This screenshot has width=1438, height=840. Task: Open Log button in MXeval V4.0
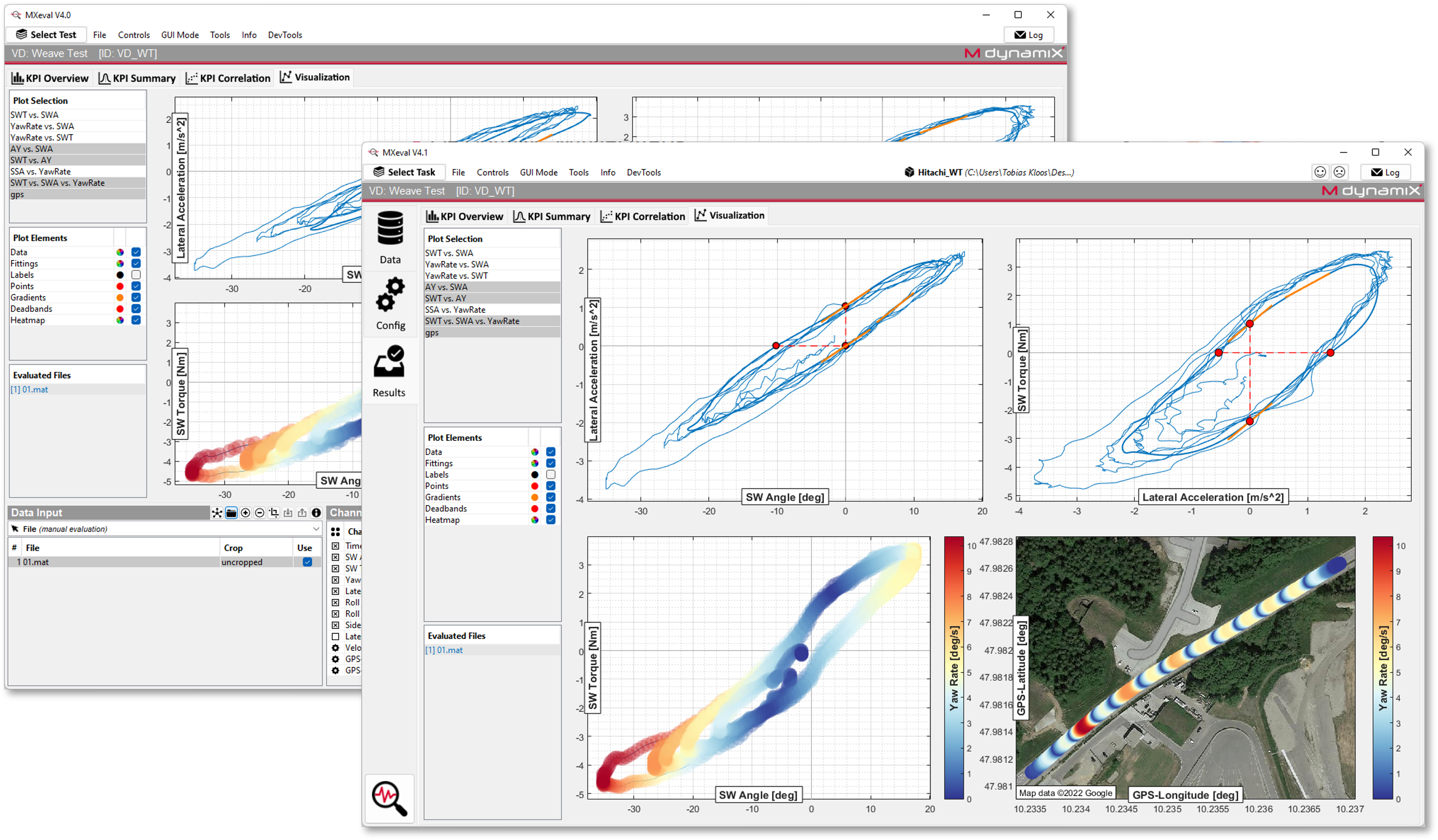click(1029, 35)
